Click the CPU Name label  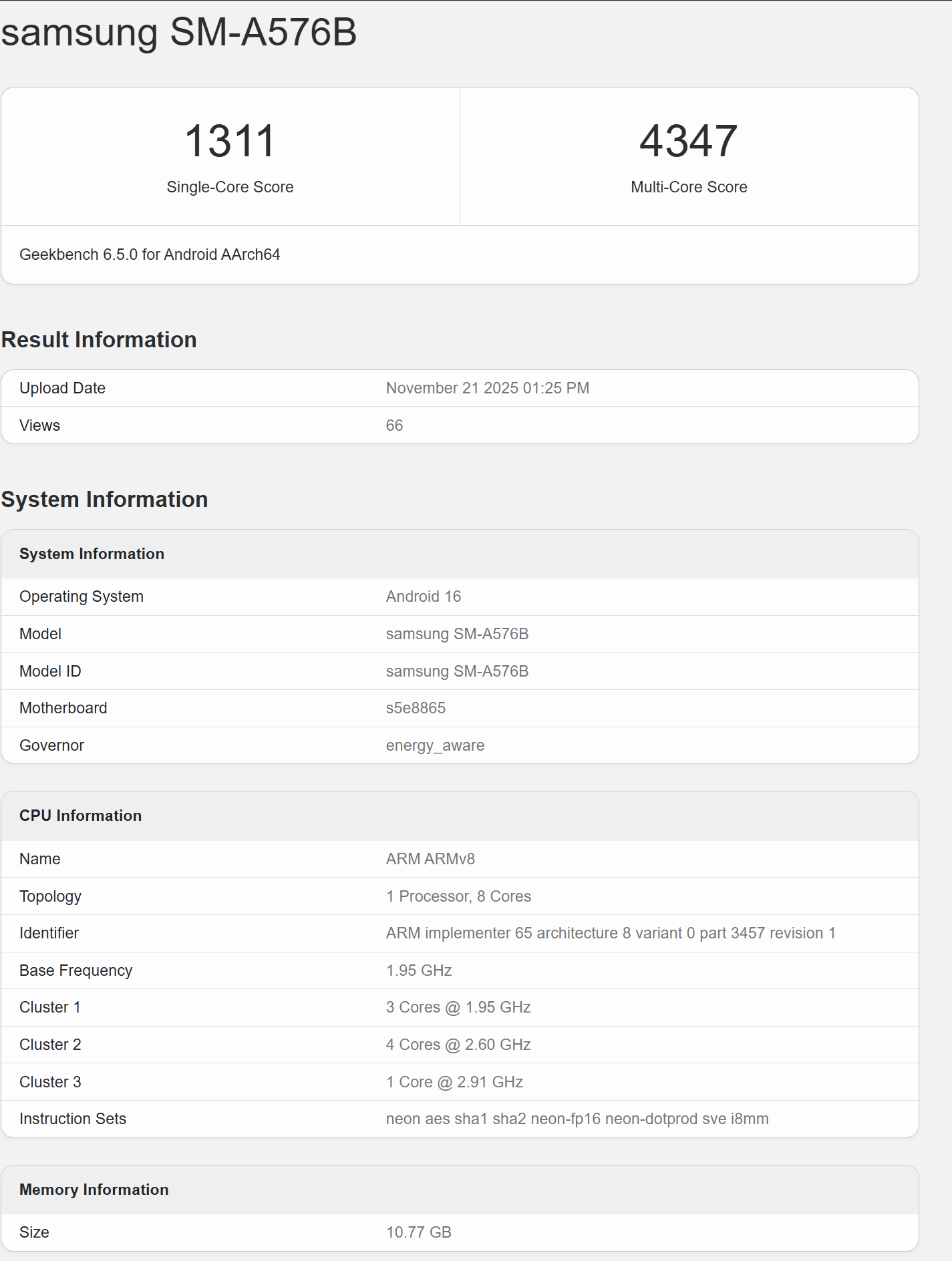click(x=39, y=859)
